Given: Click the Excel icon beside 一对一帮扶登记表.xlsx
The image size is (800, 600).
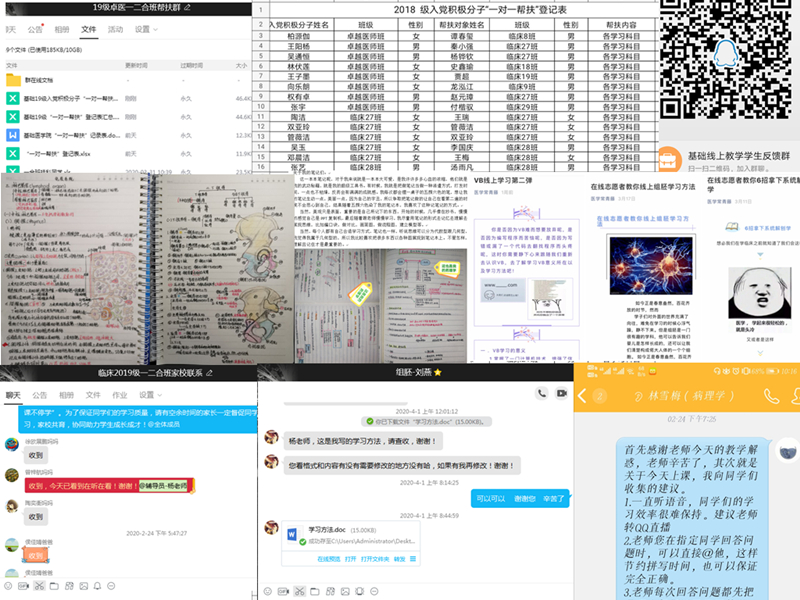Looking at the screenshot, I should click(x=11, y=152).
